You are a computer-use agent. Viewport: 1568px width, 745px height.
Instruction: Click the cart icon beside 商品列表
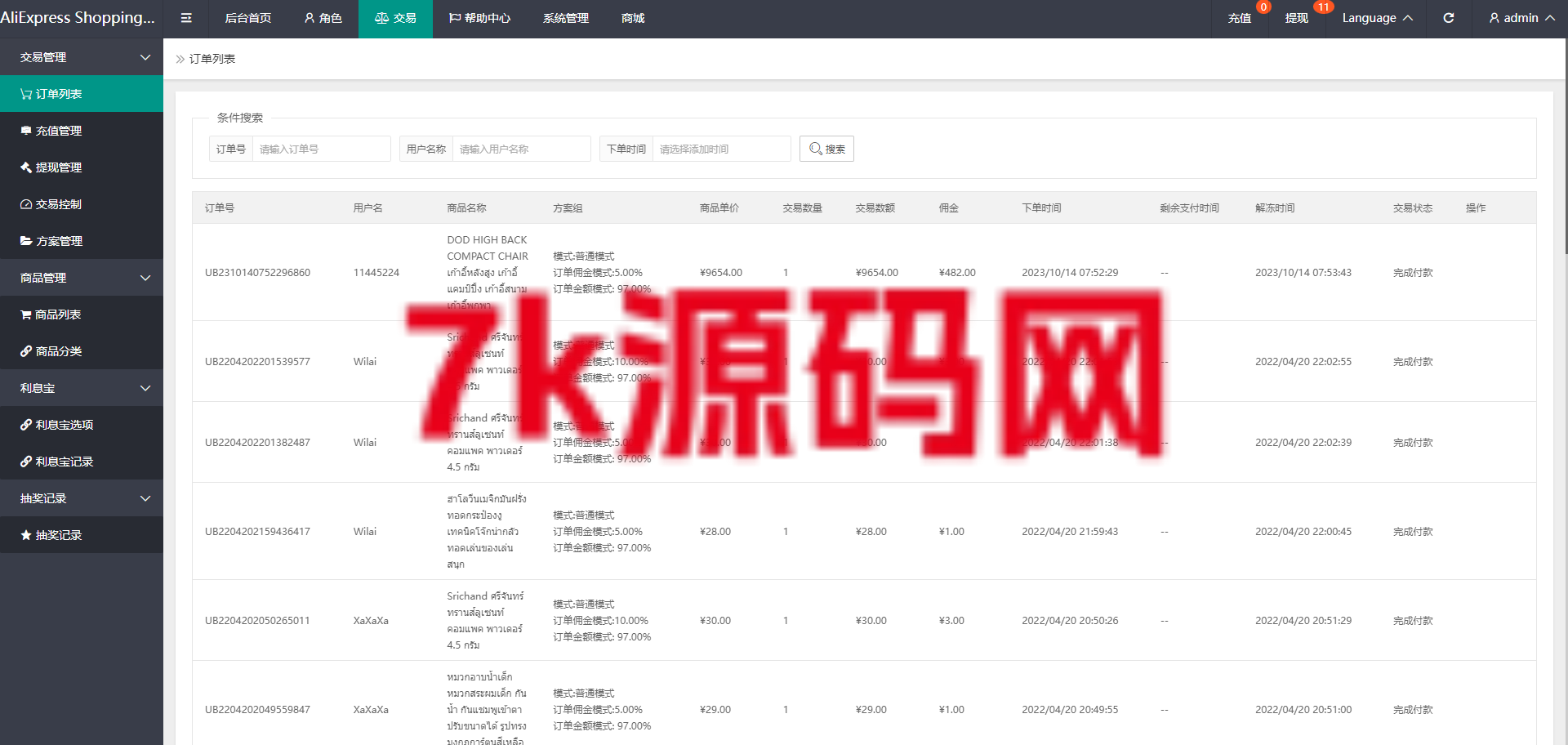26,315
